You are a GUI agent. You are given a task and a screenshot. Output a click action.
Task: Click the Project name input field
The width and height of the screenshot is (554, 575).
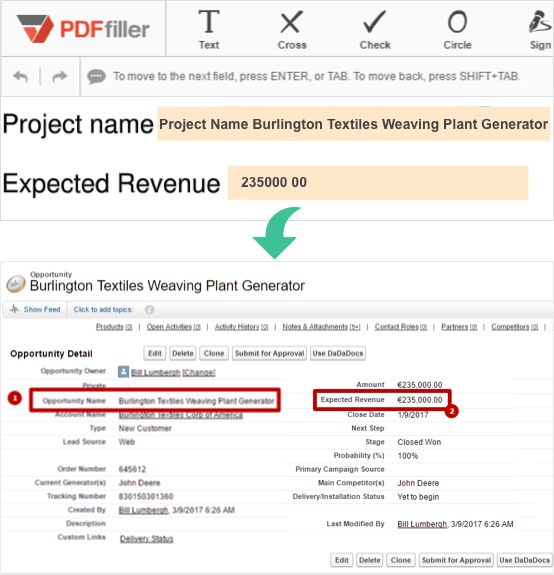(x=354, y=124)
